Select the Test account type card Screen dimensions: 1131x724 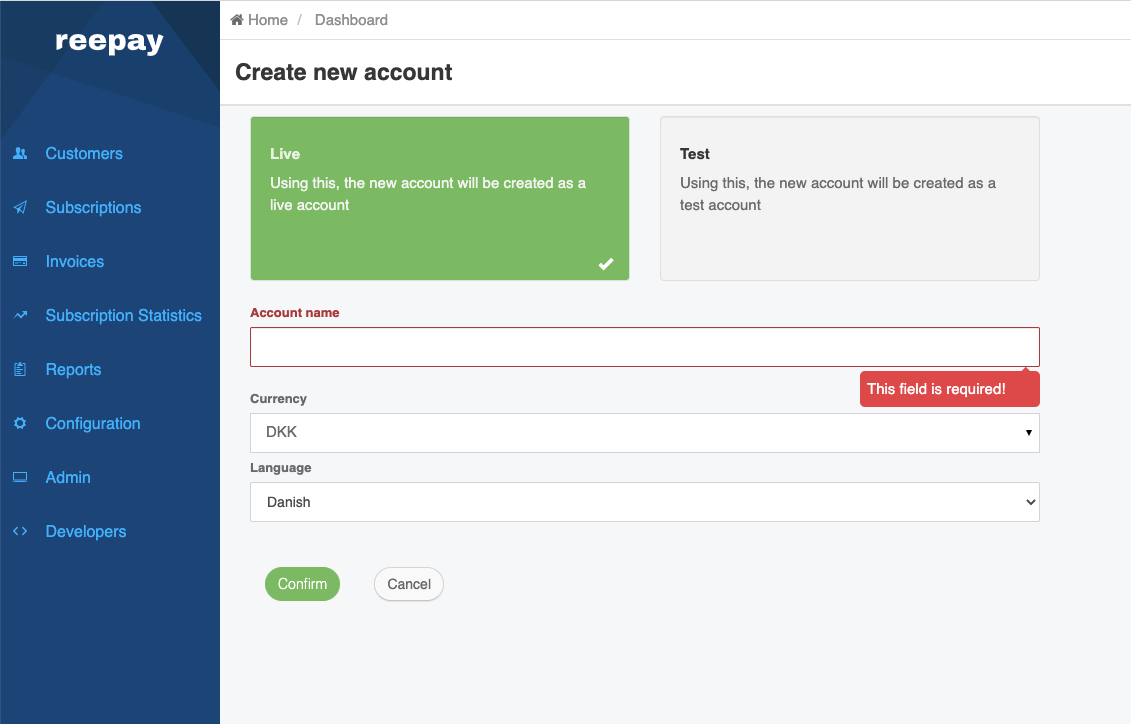[x=849, y=198]
